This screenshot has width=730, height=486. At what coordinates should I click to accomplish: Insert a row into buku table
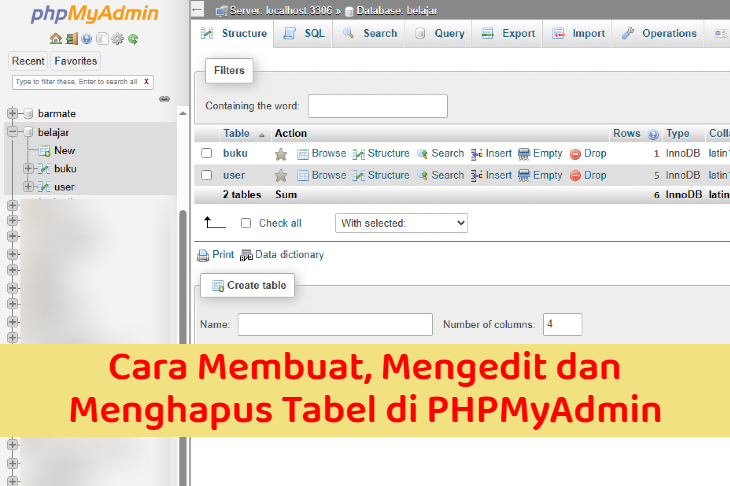click(x=491, y=154)
